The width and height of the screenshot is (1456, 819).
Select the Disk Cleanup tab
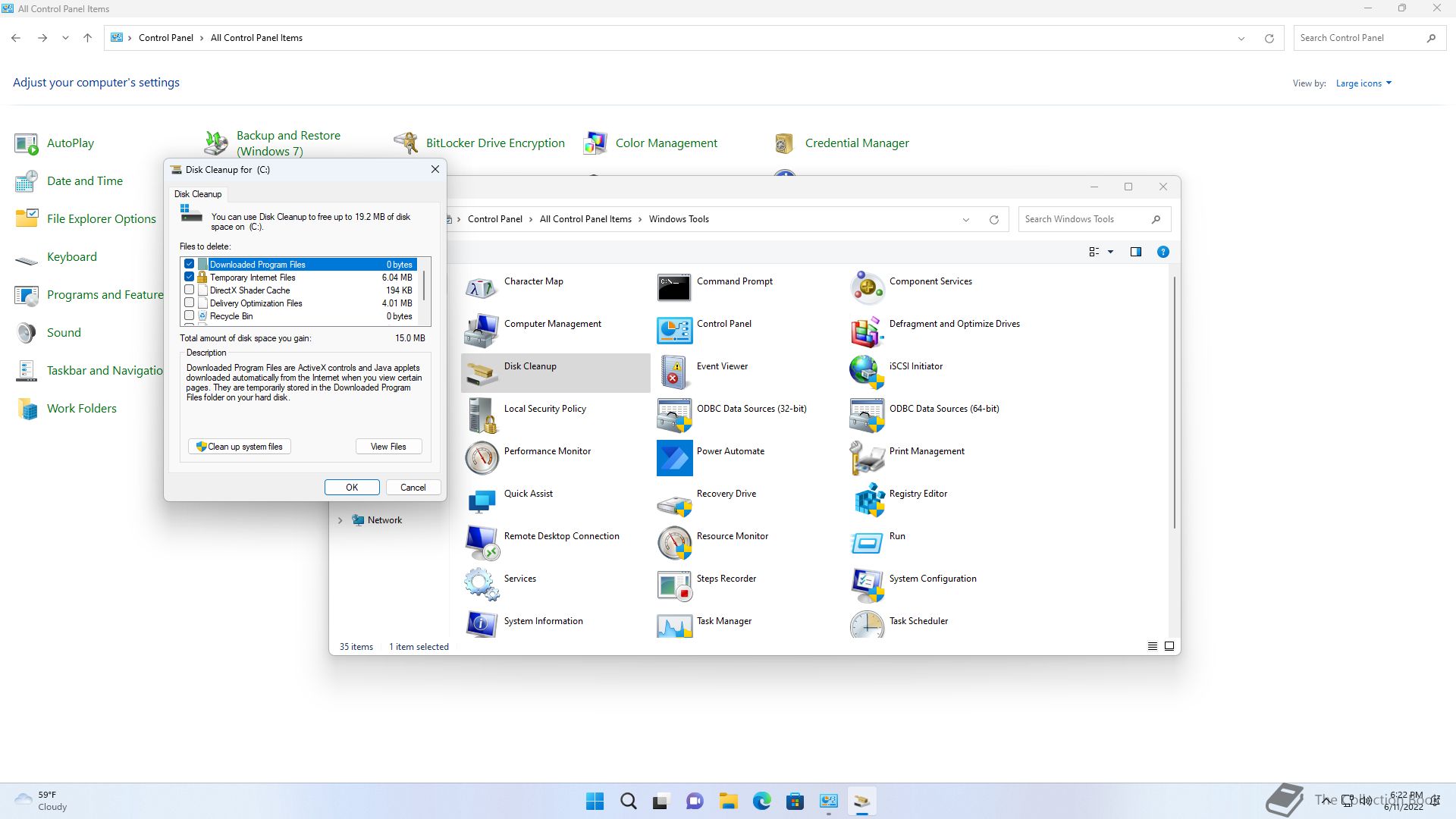tap(198, 194)
